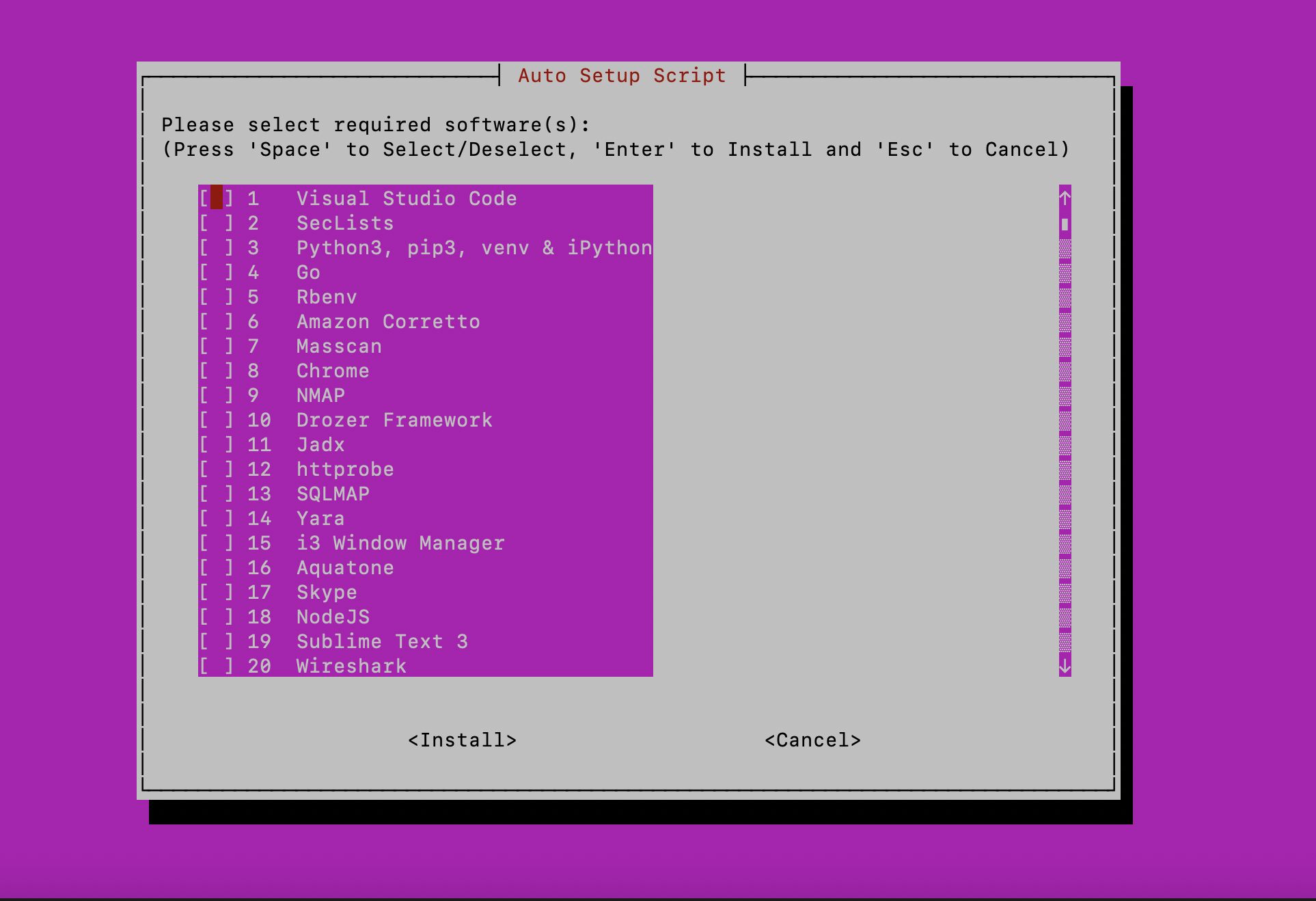Viewport: 1316px width, 901px height.
Task: Select the httprobe entry
Action: tap(425, 469)
